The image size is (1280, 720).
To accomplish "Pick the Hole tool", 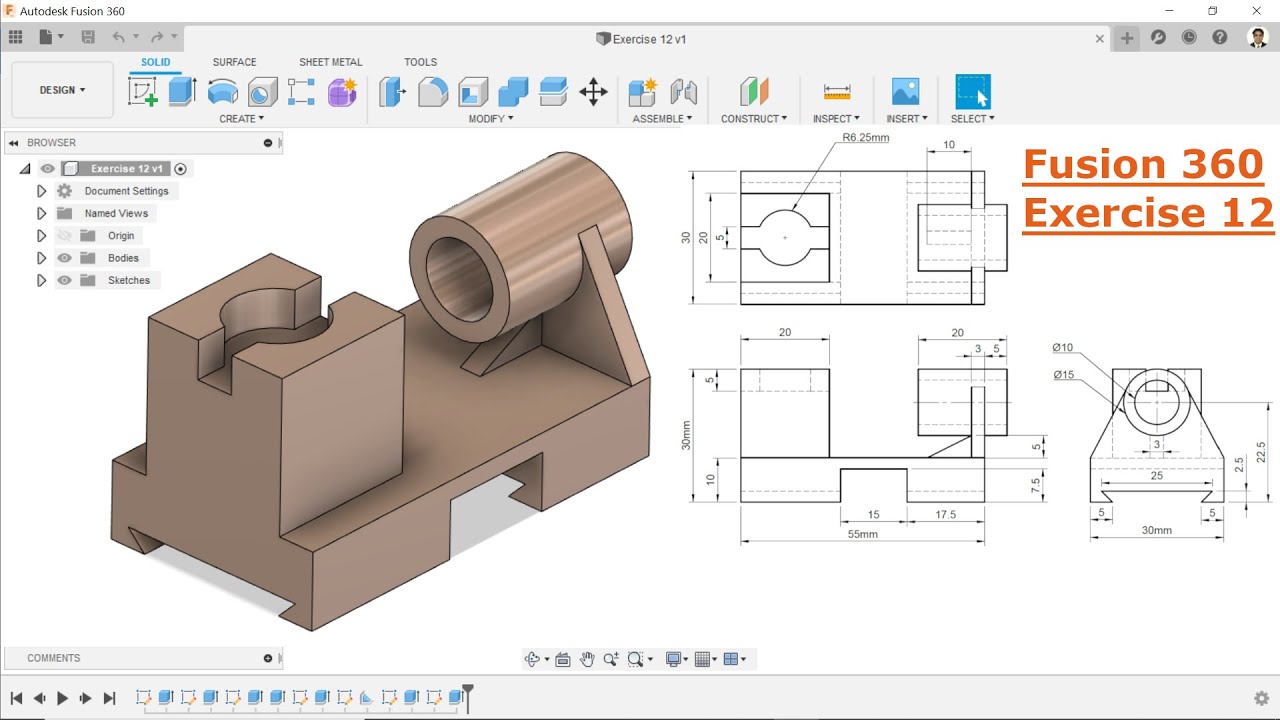I will [x=262, y=92].
